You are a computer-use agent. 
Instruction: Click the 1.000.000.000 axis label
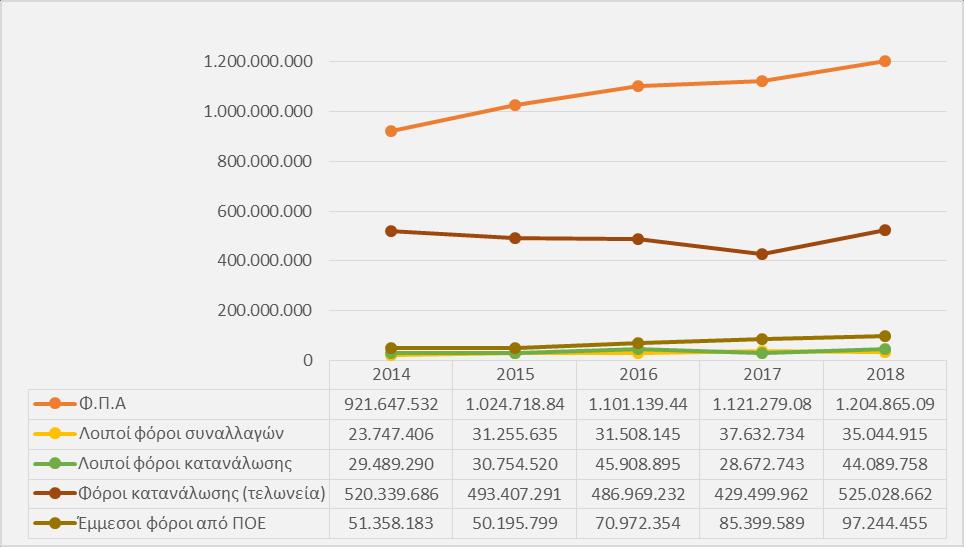tap(258, 111)
